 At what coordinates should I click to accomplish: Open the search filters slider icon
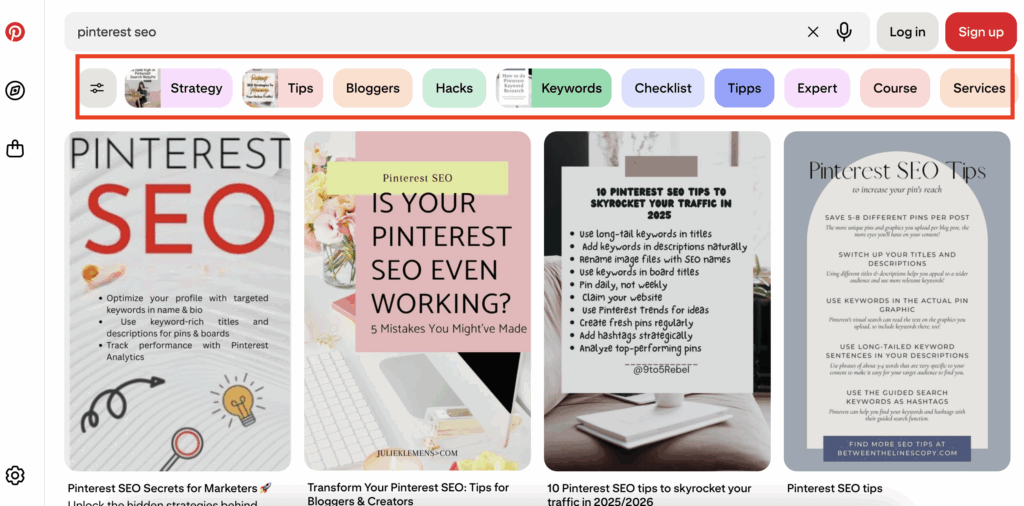(x=97, y=88)
